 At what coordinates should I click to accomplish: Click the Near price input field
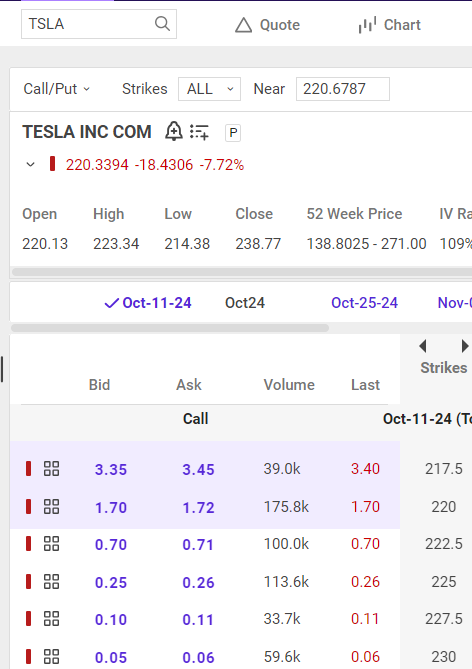tap(343, 89)
